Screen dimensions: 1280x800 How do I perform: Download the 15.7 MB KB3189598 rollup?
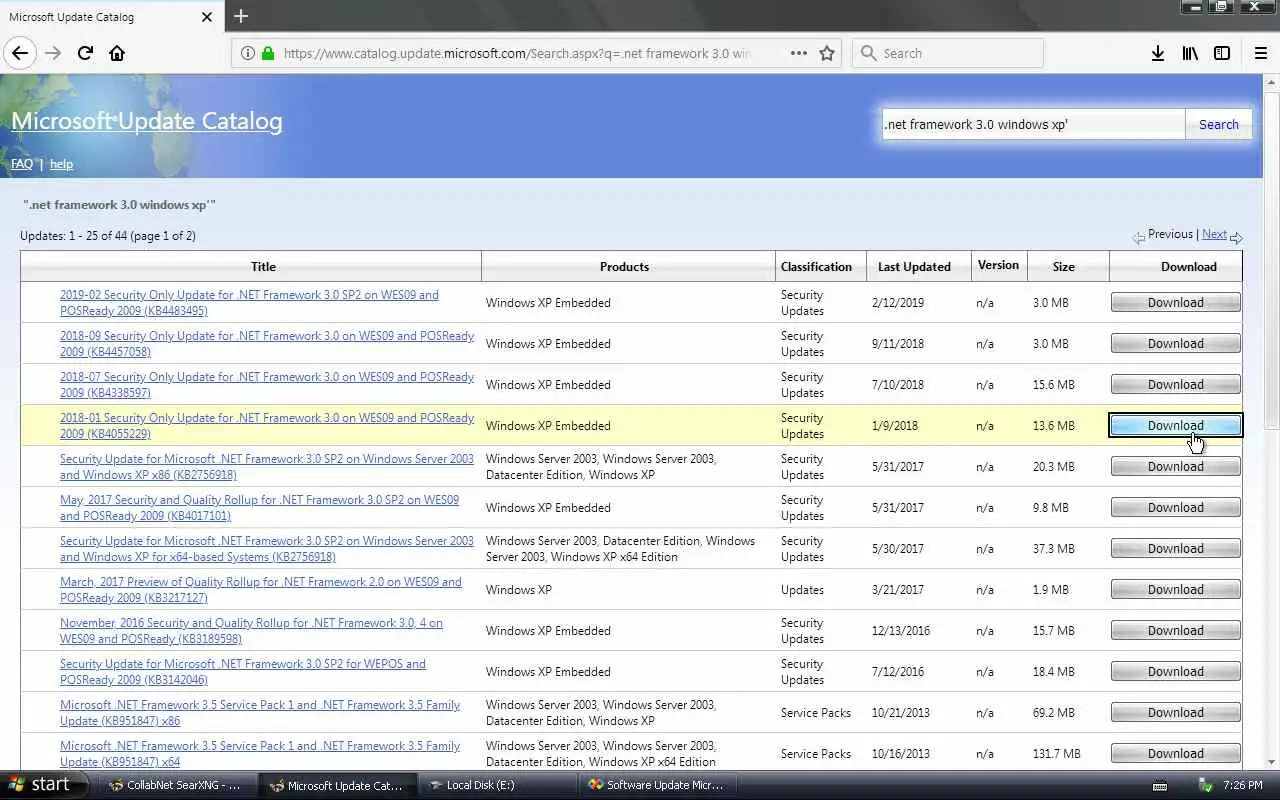(x=1175, y=631)
